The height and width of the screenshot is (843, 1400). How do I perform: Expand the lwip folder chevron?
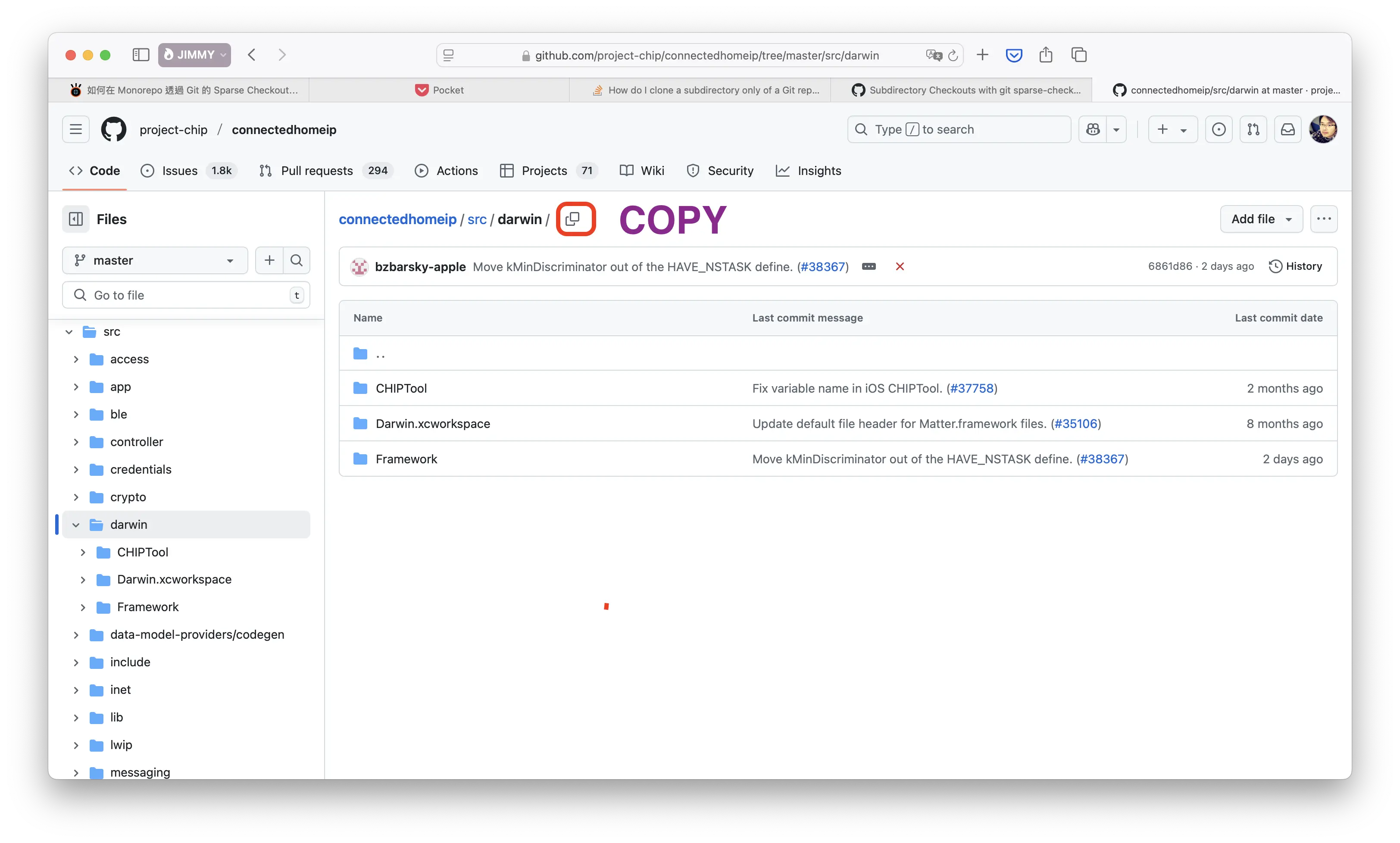pos(76,745)
